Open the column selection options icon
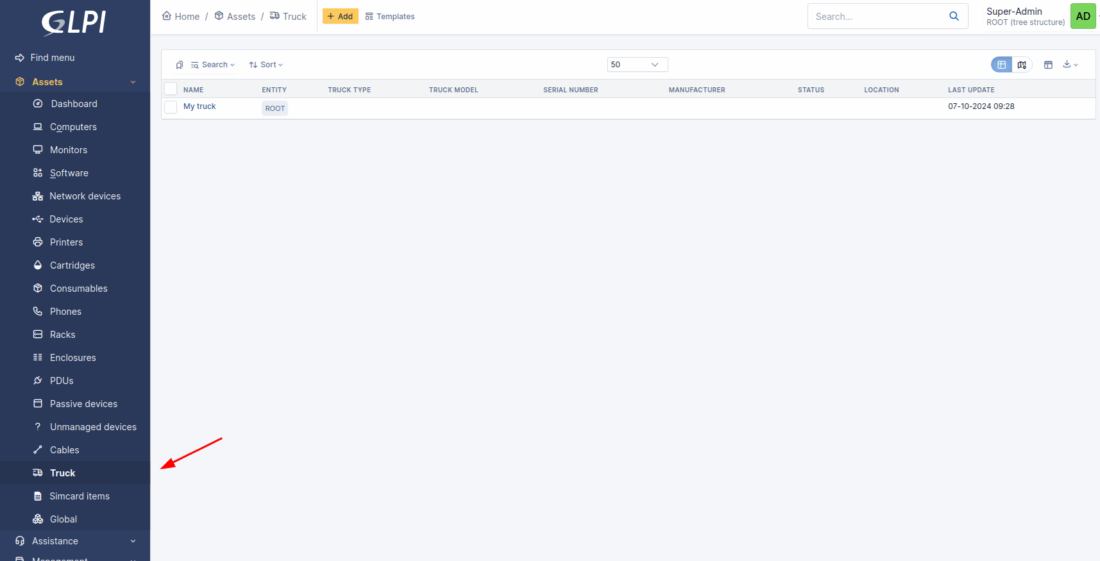The width and height of the screenshot is (1100, 561). point(1048,65)
